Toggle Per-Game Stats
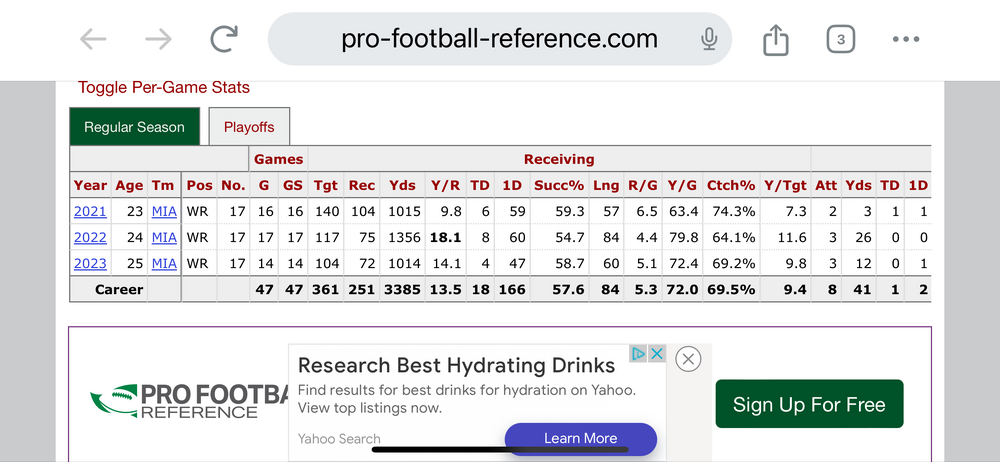 pyautogui.click(x=164, y=88)
